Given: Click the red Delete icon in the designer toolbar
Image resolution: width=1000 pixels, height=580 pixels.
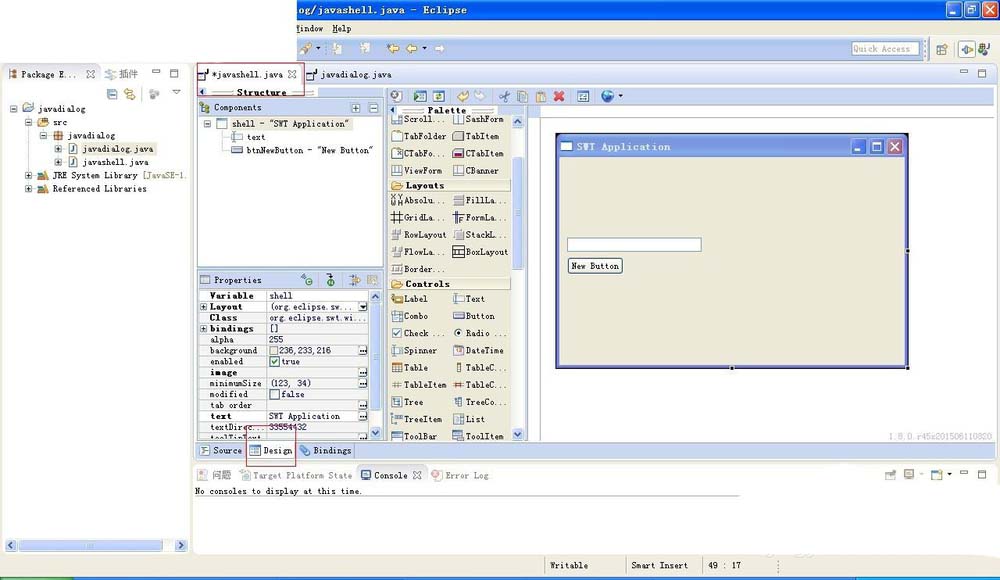Looking at the screenshot, I should coord(558,97).
